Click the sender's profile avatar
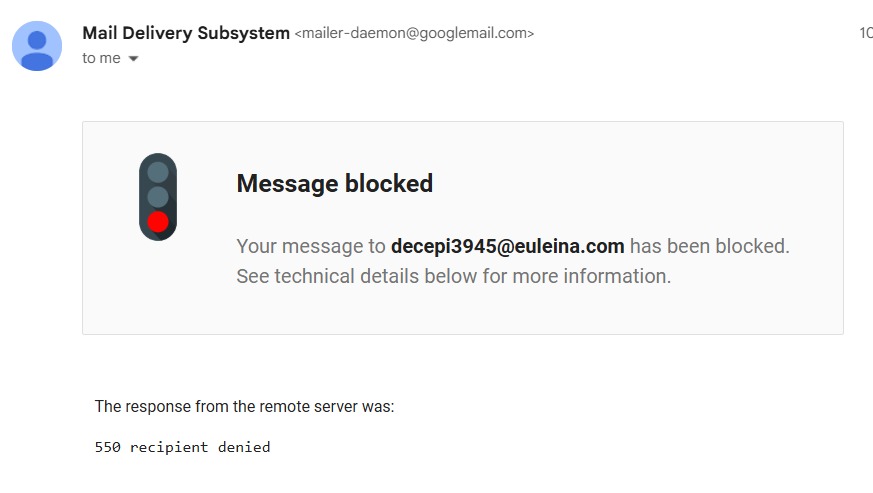The height and width of the screenshot is (493, 873). (x=37, y=45)
